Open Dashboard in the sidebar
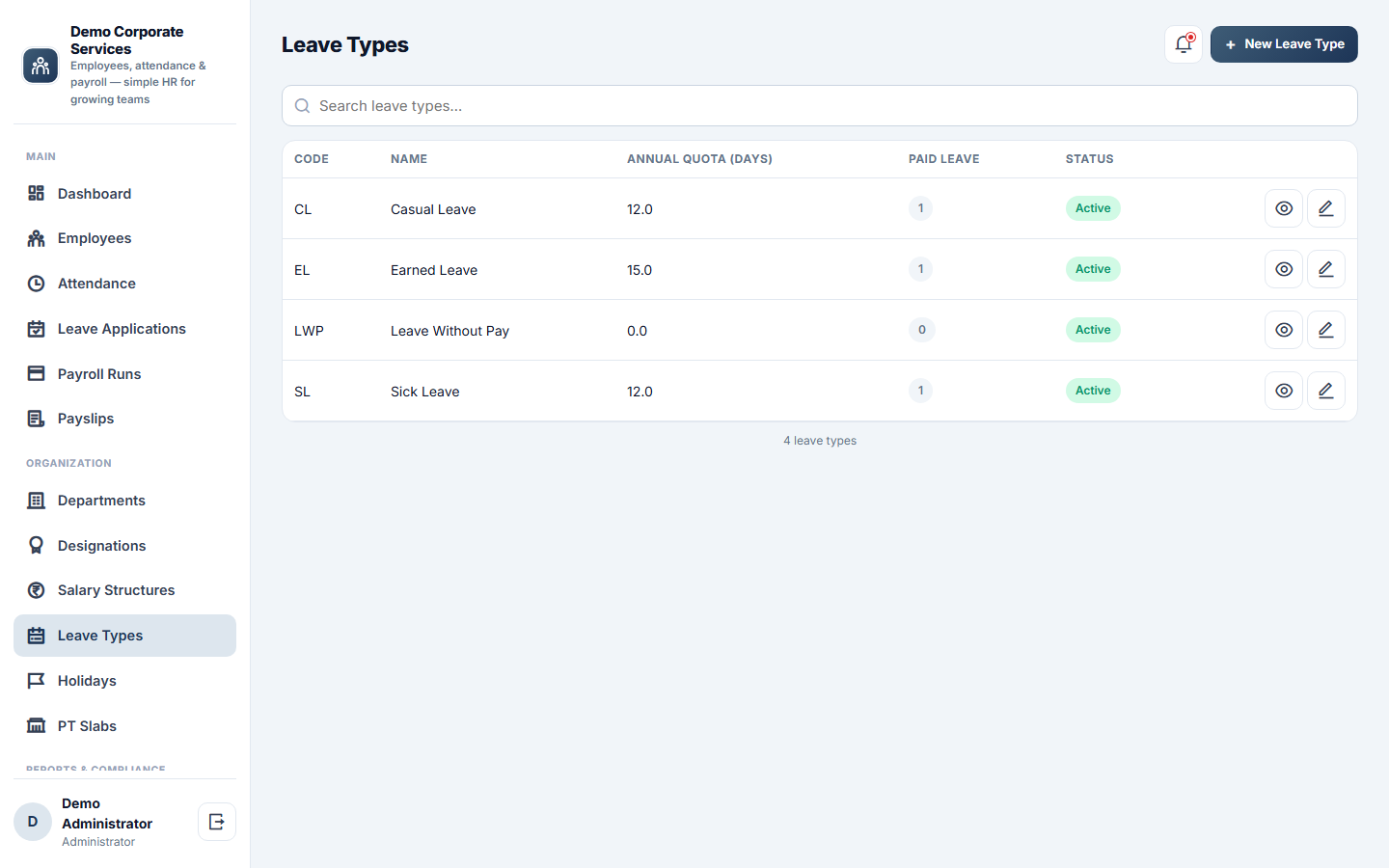Viewport: 1389px width, 868px height. [124, 194]
